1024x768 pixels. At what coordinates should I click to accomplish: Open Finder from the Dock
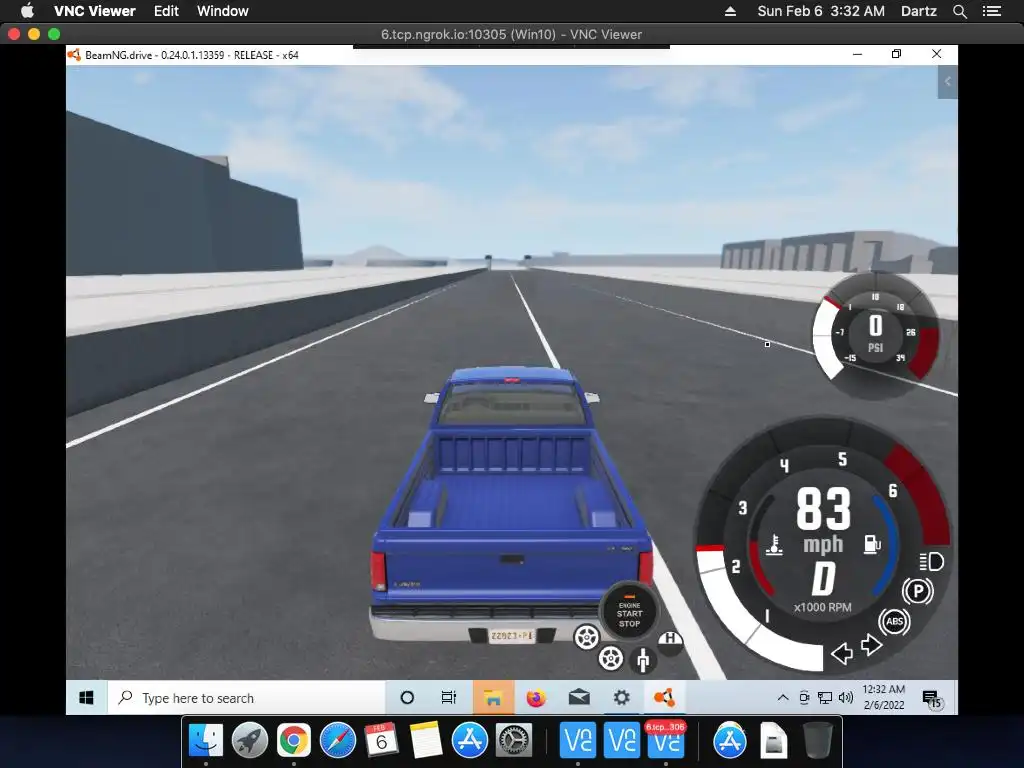(x=206, y=741)
